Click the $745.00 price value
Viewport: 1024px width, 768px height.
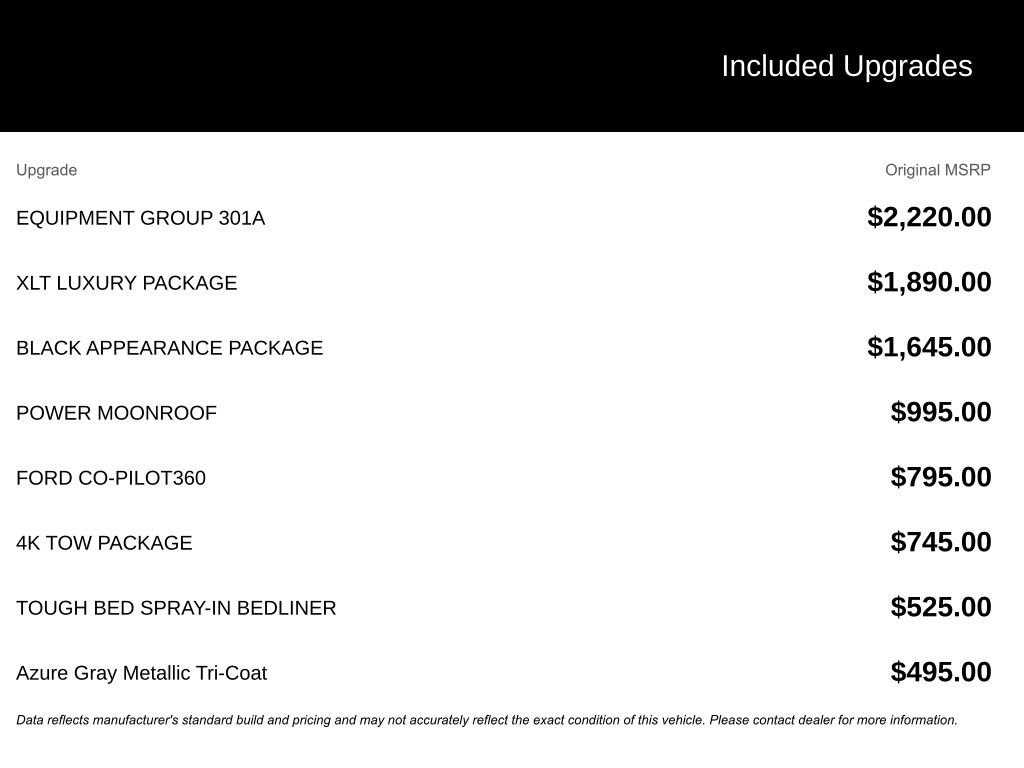[x=941, y=542]
